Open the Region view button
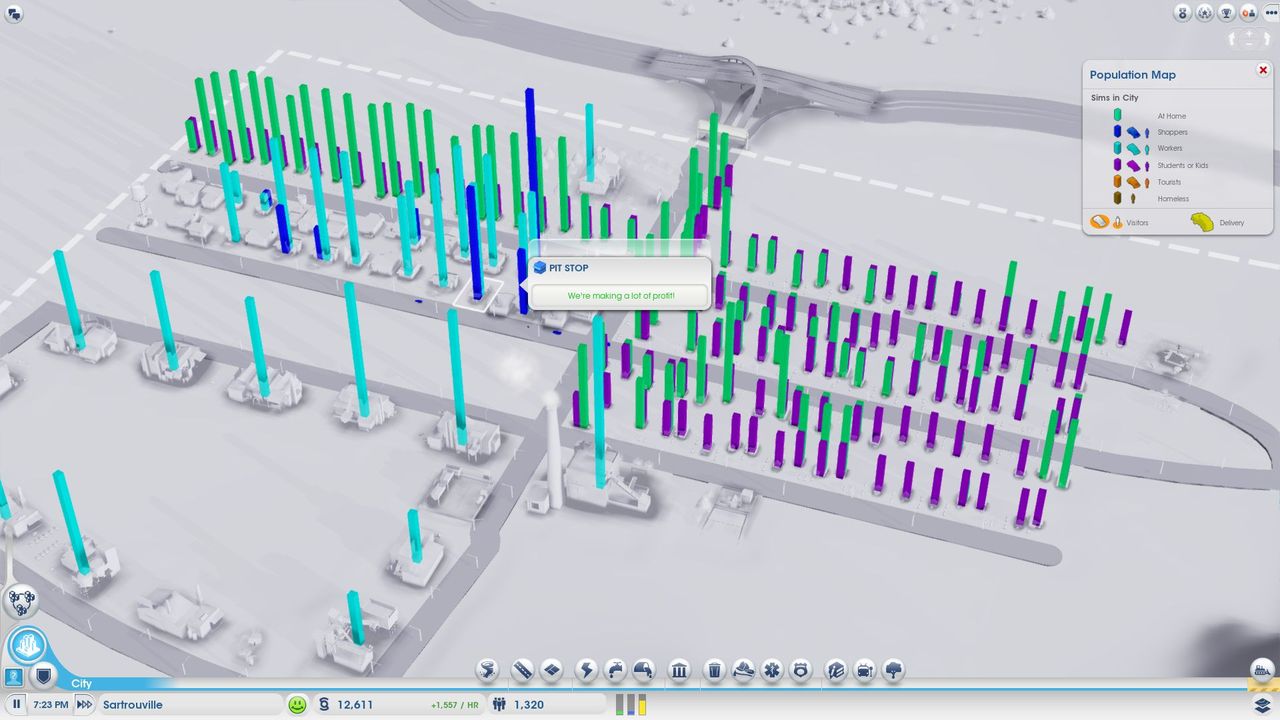 (x=20, y=601)
